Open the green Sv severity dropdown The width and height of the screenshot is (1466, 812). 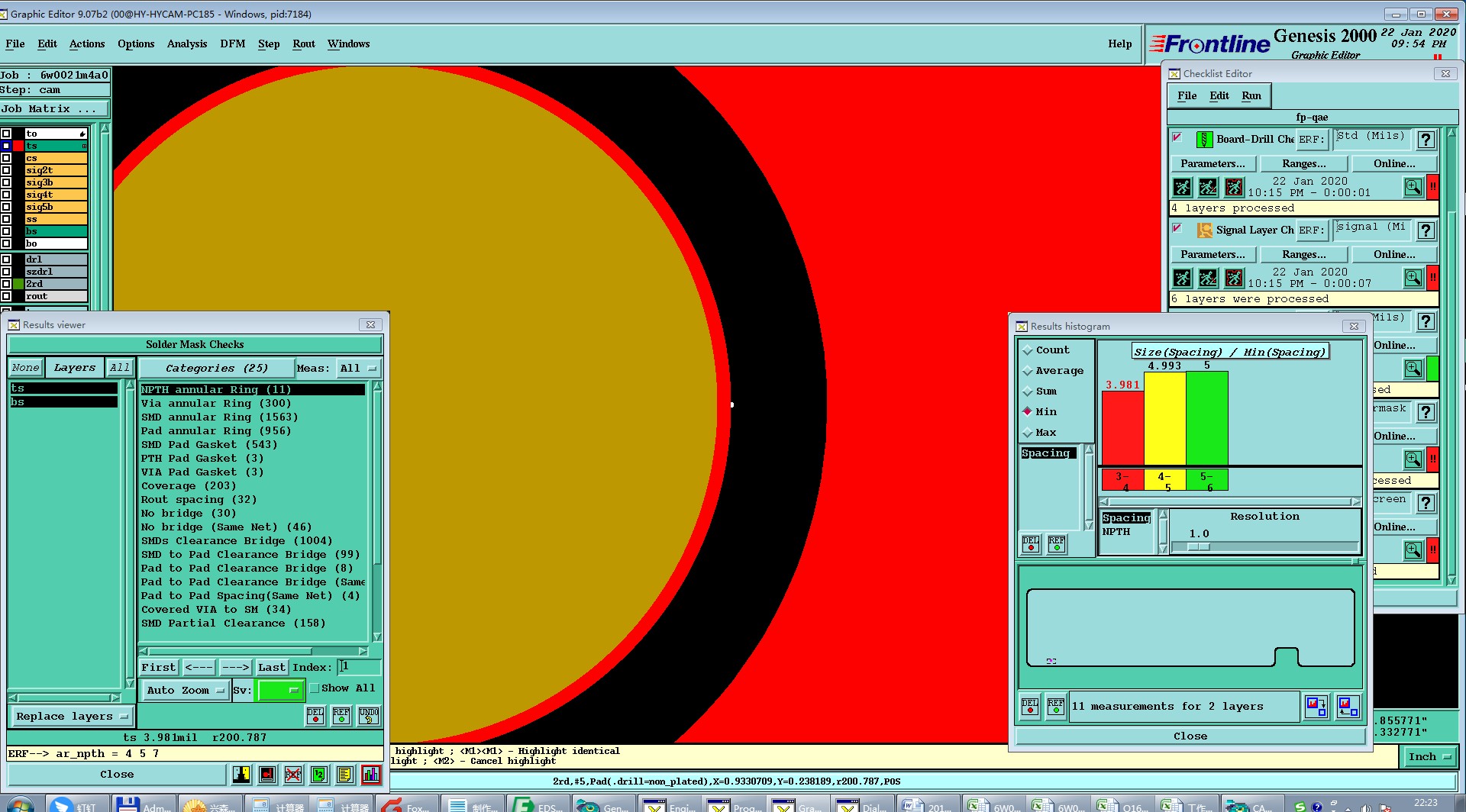pos(281,691)
